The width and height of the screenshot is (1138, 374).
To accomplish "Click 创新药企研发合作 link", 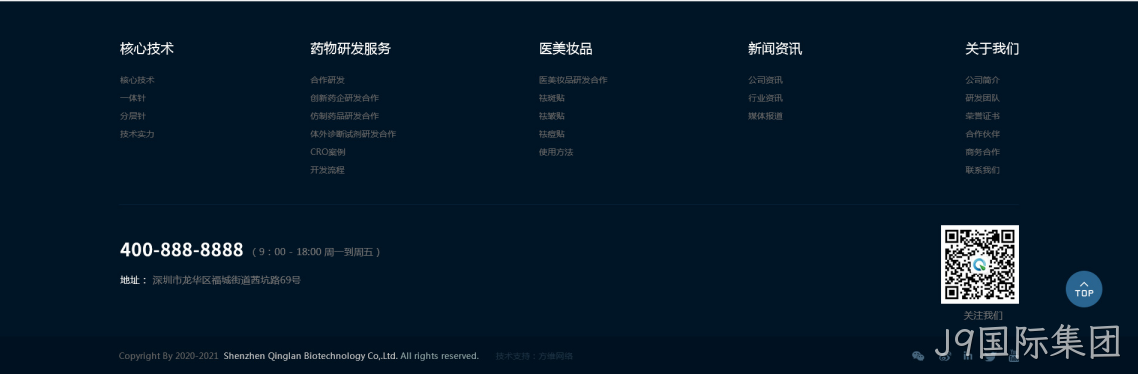I will 344,98.
